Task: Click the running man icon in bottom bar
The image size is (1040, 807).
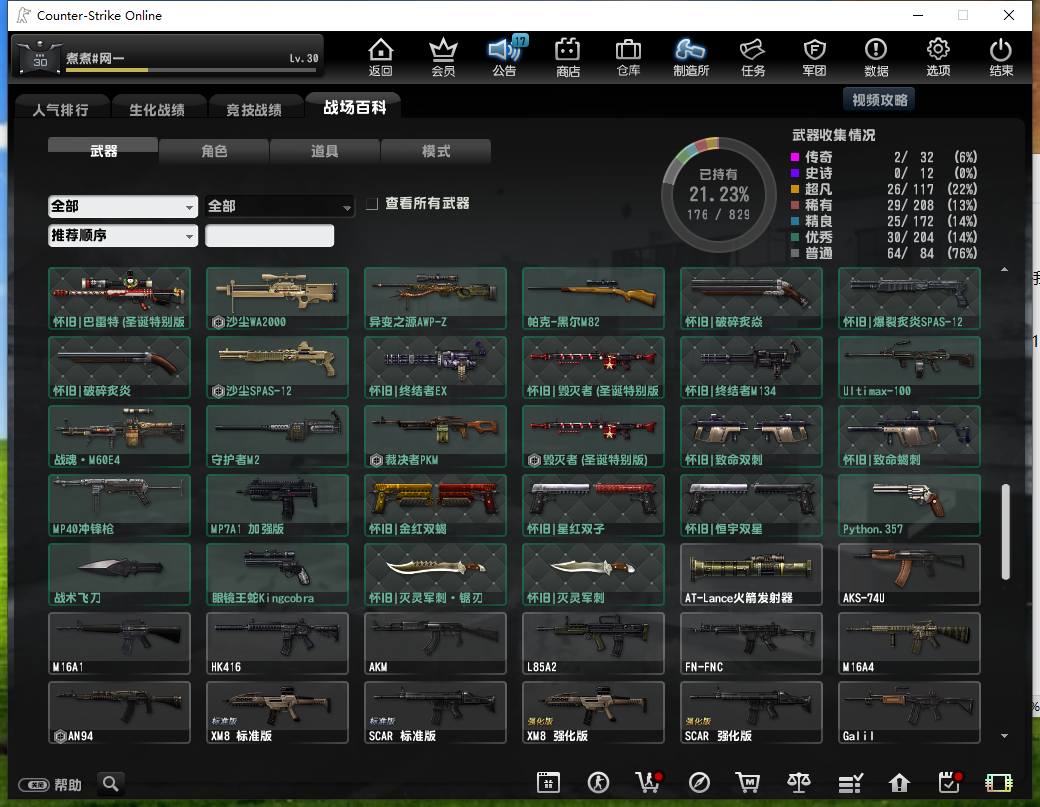Action: pos(598,782)
